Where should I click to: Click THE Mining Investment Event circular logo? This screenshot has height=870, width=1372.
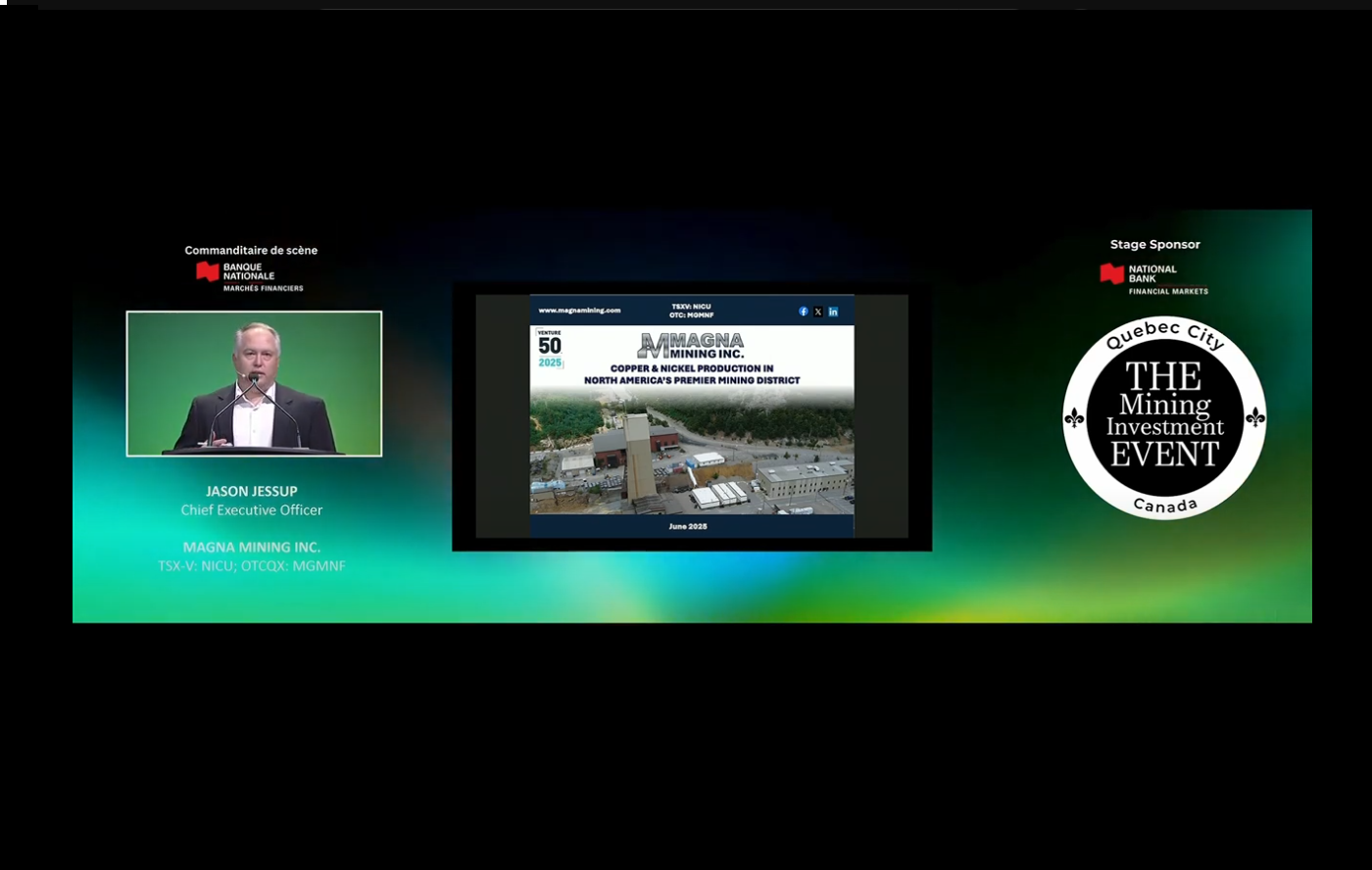point(1164,417)
